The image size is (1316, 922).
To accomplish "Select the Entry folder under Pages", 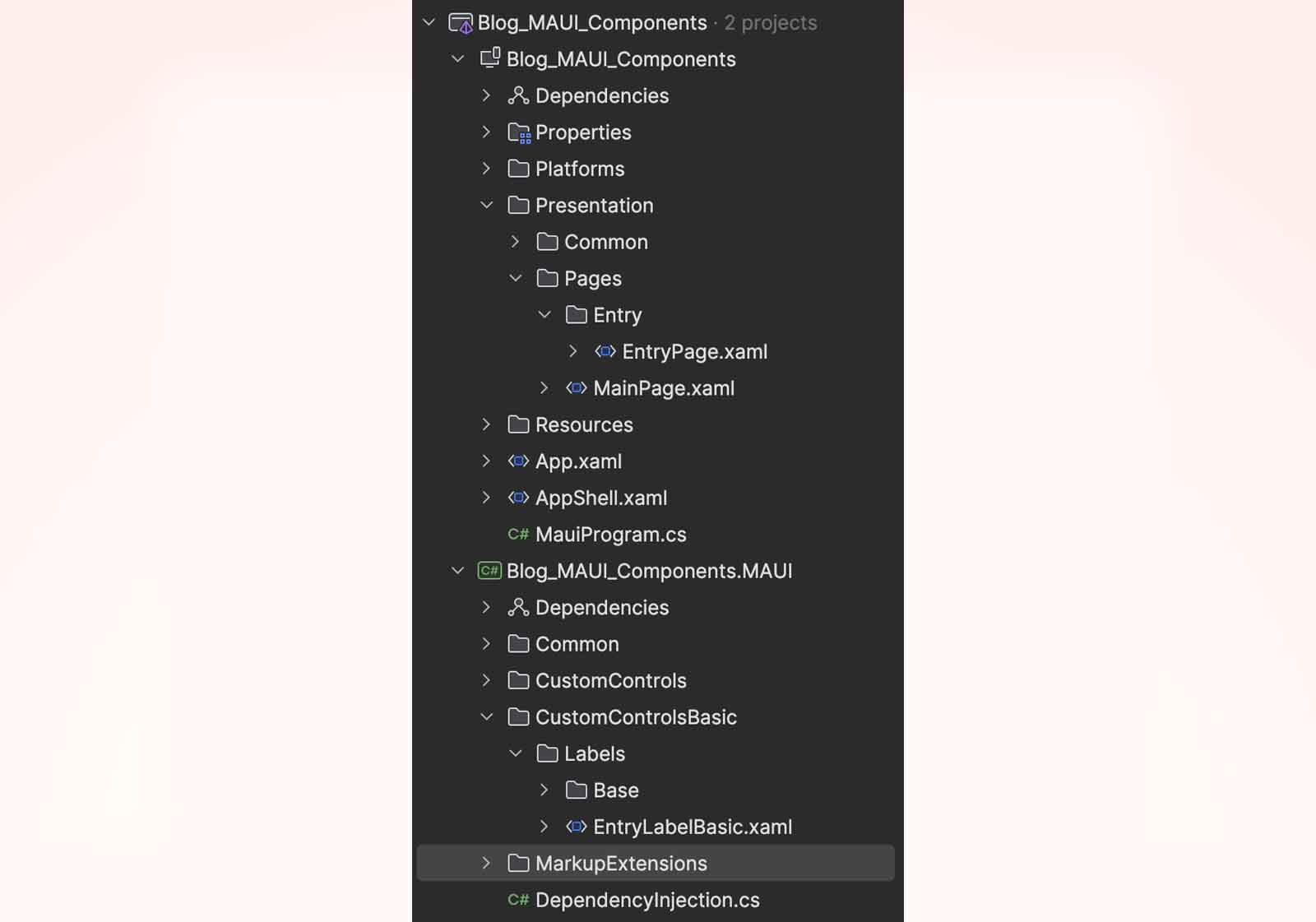I will tap(617, 316).
